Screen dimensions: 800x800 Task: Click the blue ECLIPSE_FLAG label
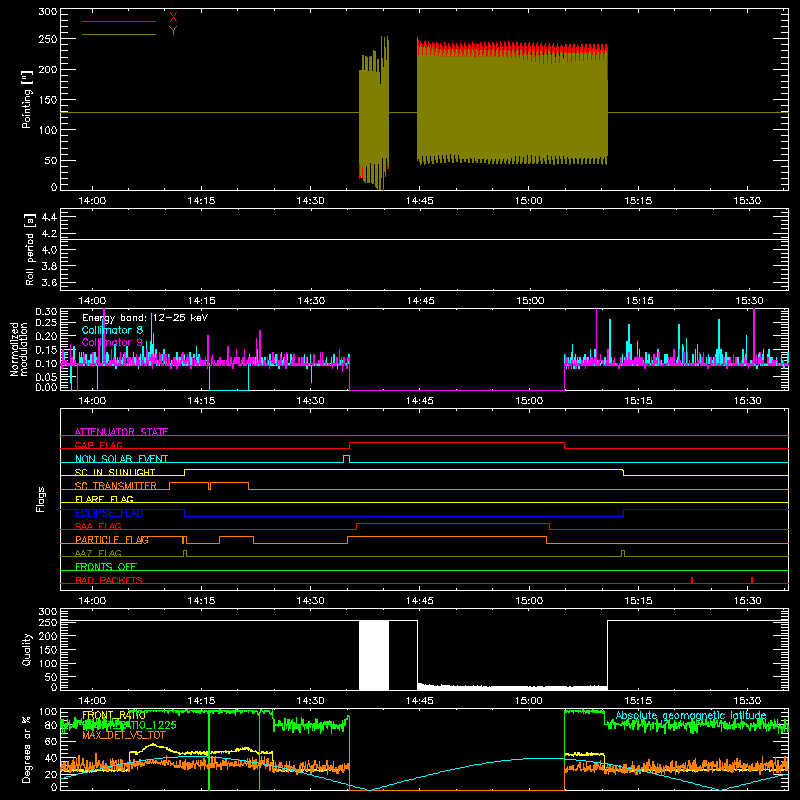click(109, 513)
